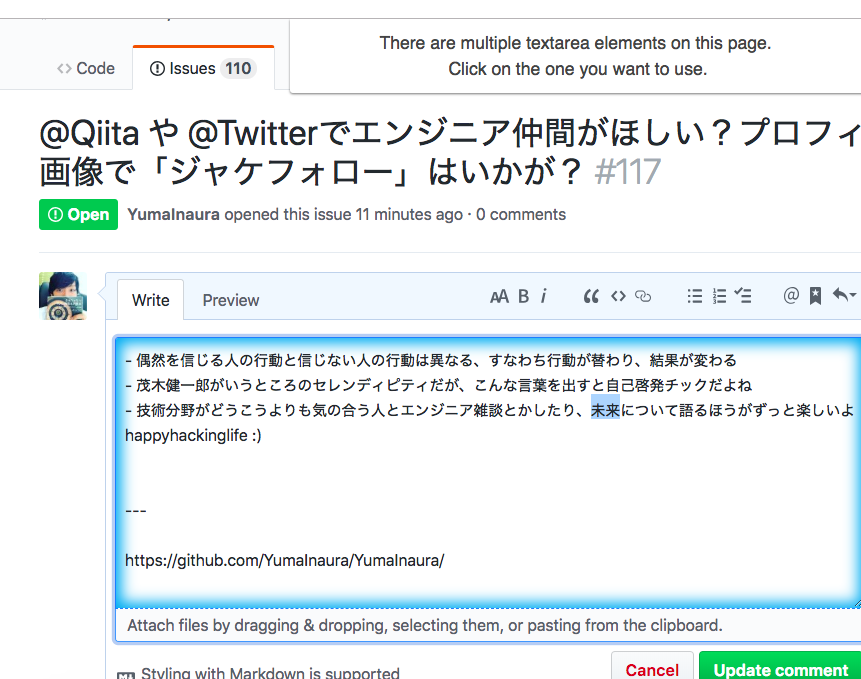Click the highlighted word 未来 in textarea
Screen dimensions: 861x679
click(605, 410)
